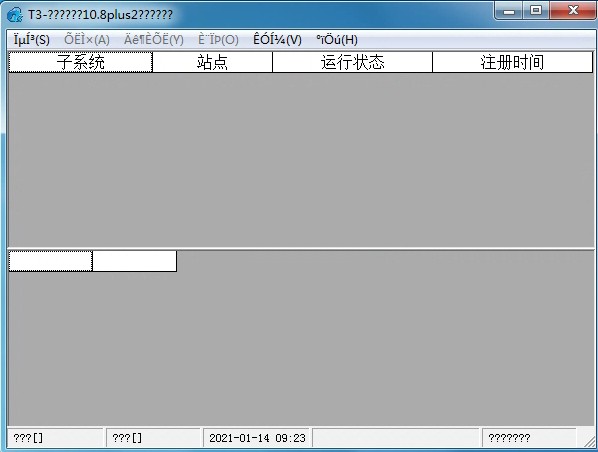This screenshot has height=452, width=598.
Task: Click the 注册时间 column header
Action: 512,62
